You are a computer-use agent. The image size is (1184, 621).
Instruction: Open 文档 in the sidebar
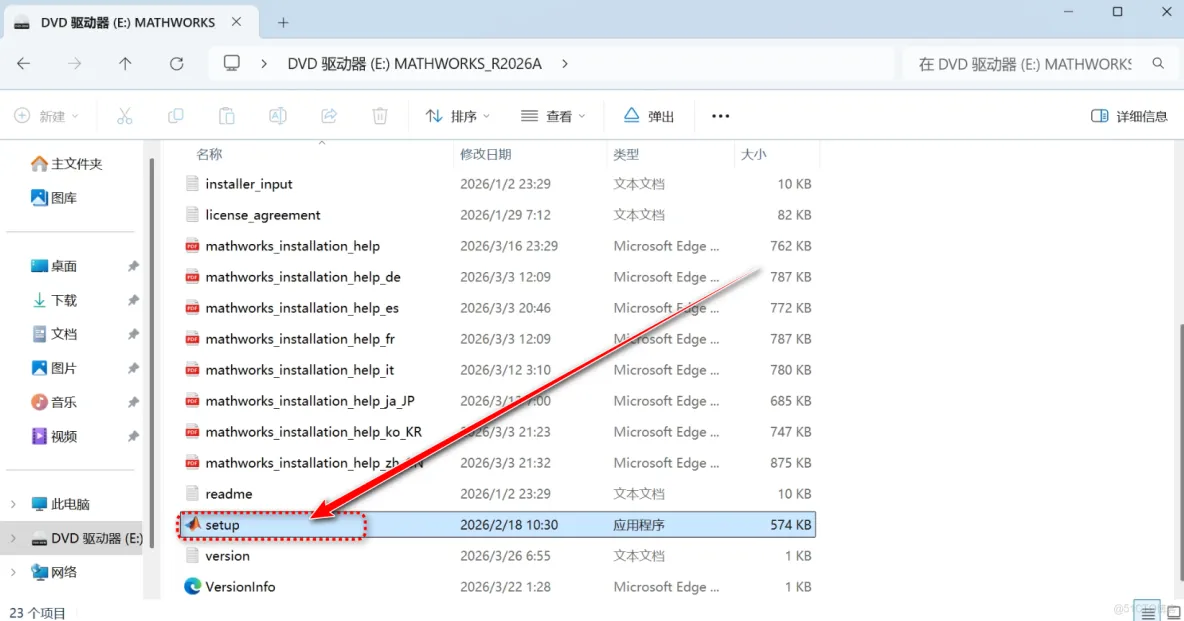[54, 334]
